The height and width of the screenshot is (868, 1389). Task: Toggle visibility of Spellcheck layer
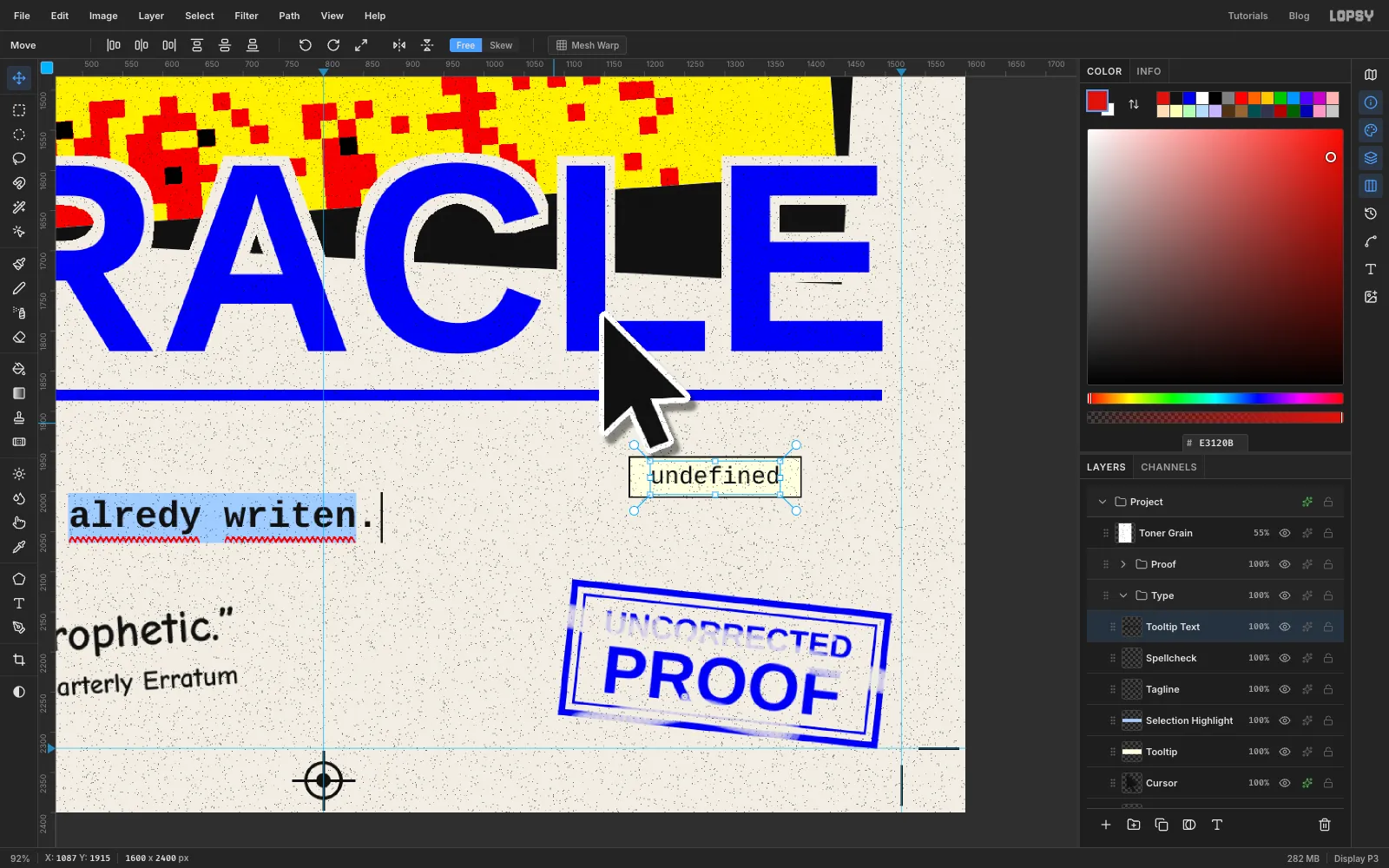[x=1285, y=658]
